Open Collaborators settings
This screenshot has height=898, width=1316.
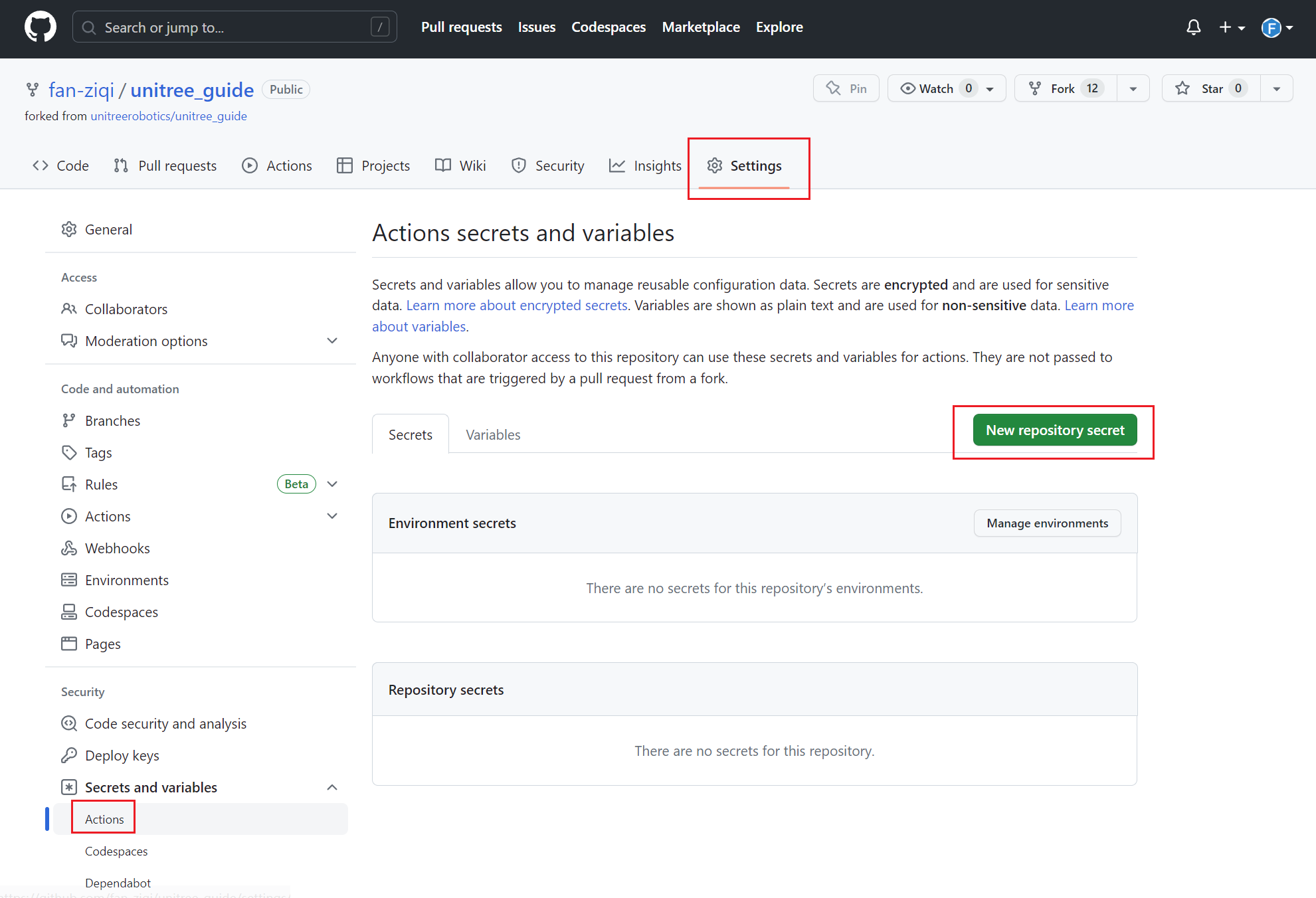[201, 309]
